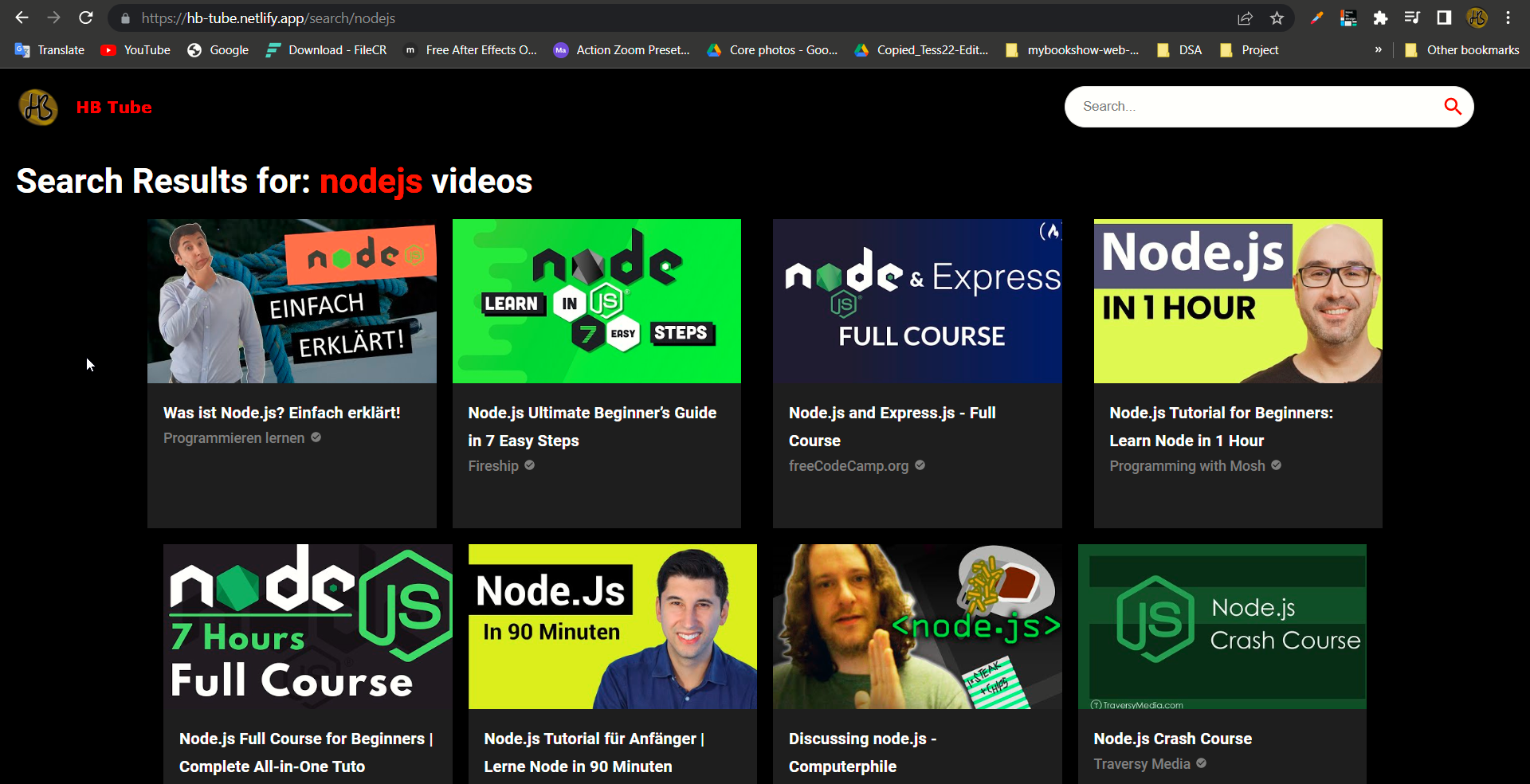
Task: Open the Chrome three-dot menu
Action: point(1508,18)
